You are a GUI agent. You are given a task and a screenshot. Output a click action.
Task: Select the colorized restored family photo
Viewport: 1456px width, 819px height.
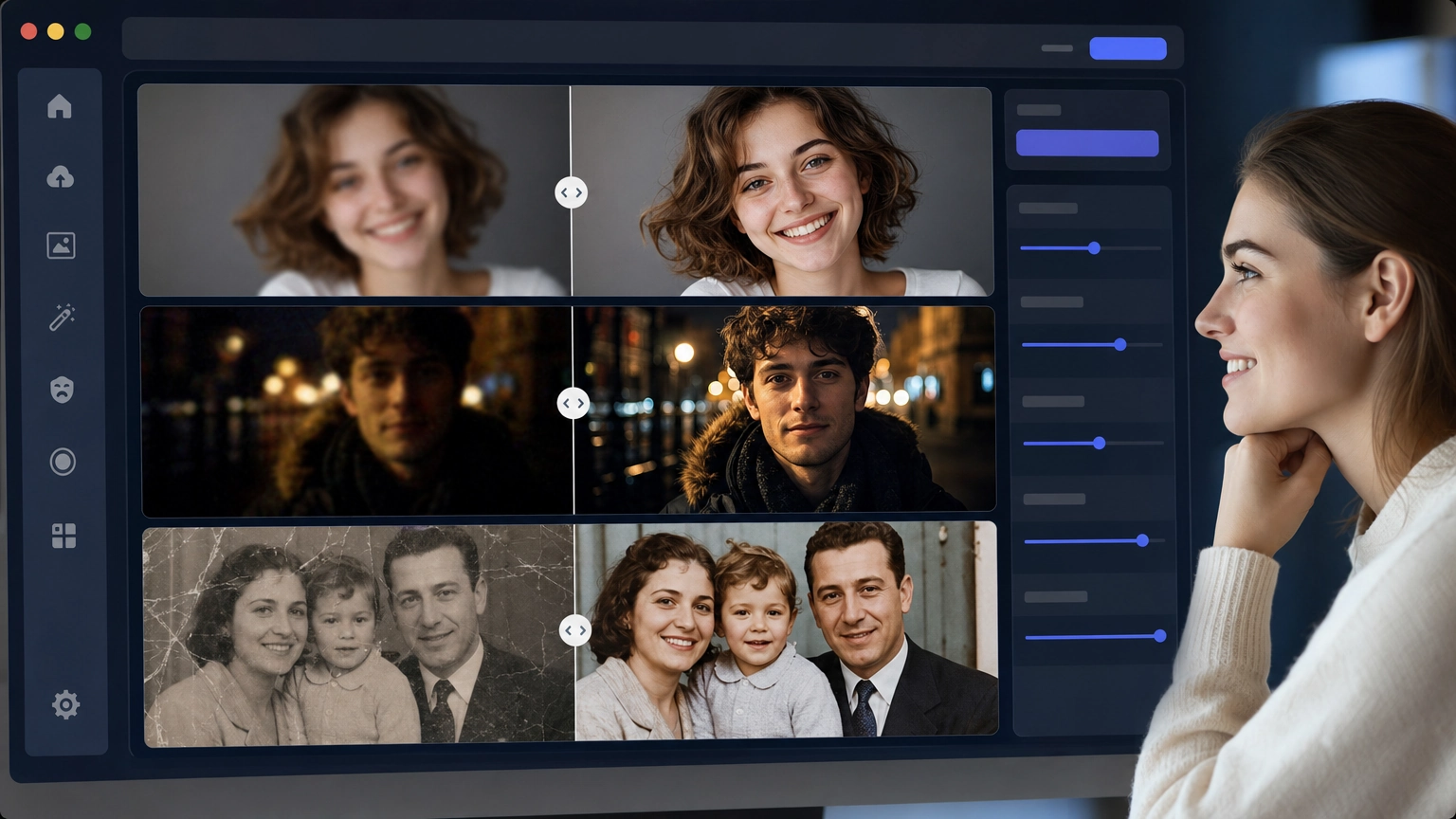pos(787,630)
